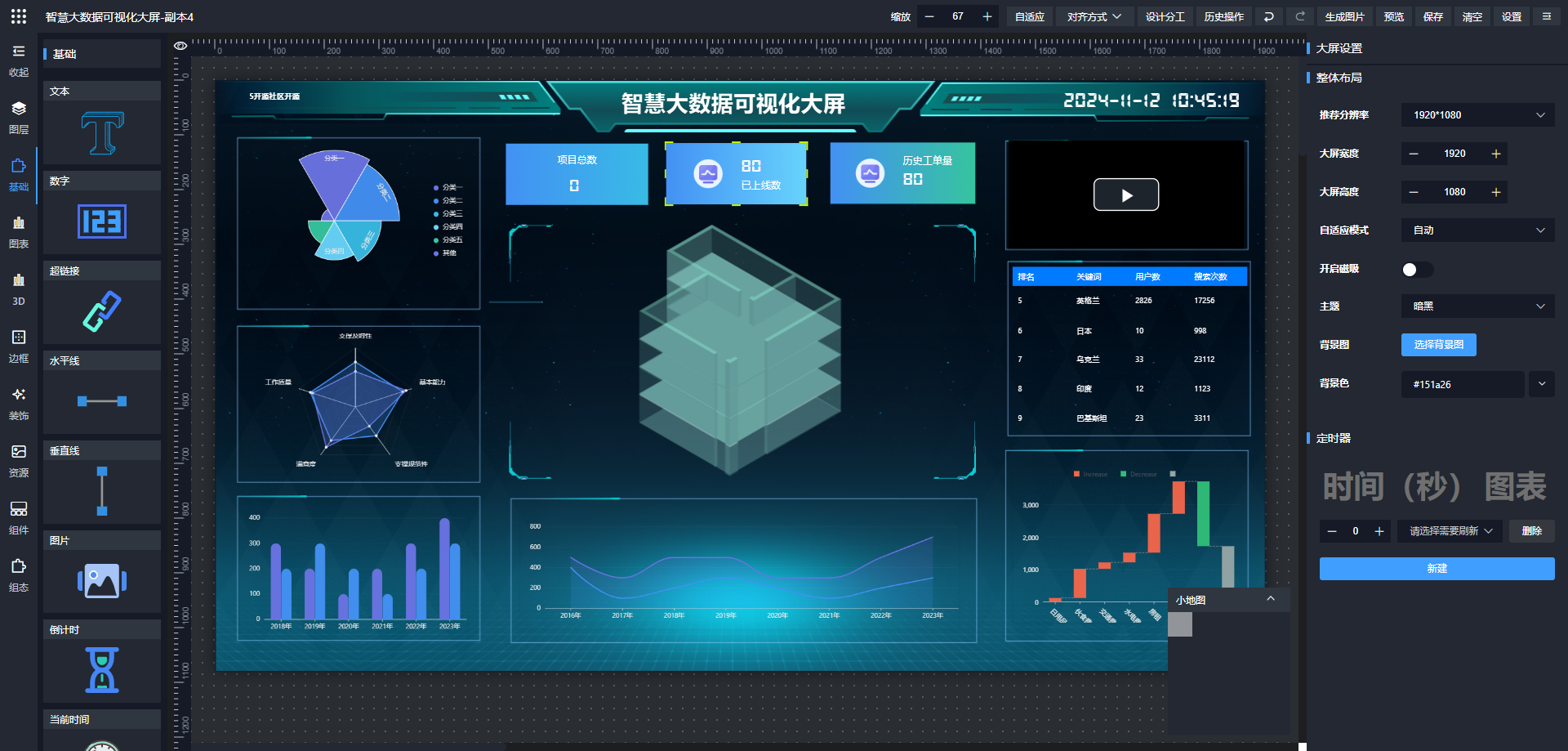Open 历史操作 history from toolbar
Viewport: 1568px width, 751px height.
[1223, 16]
